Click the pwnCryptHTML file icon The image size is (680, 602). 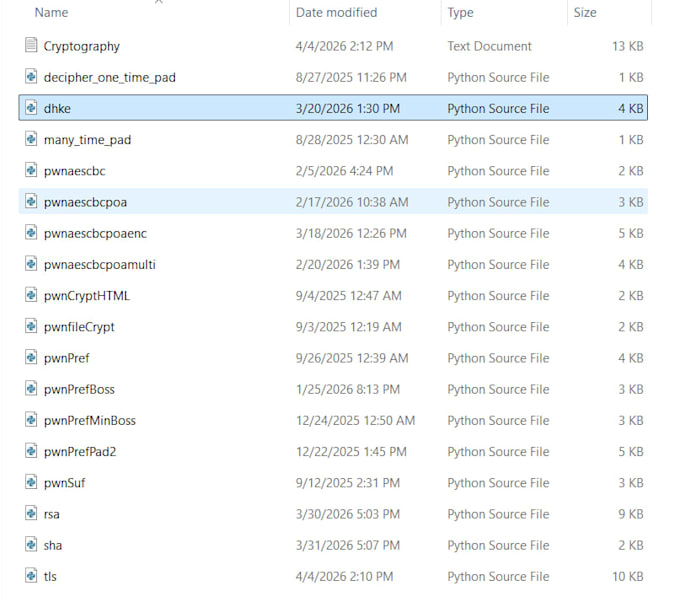point(31,295)
